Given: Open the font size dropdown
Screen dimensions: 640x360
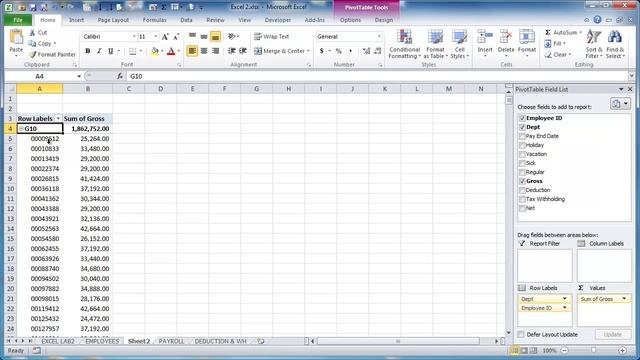Looking at the screenshot, I should 156,37.
